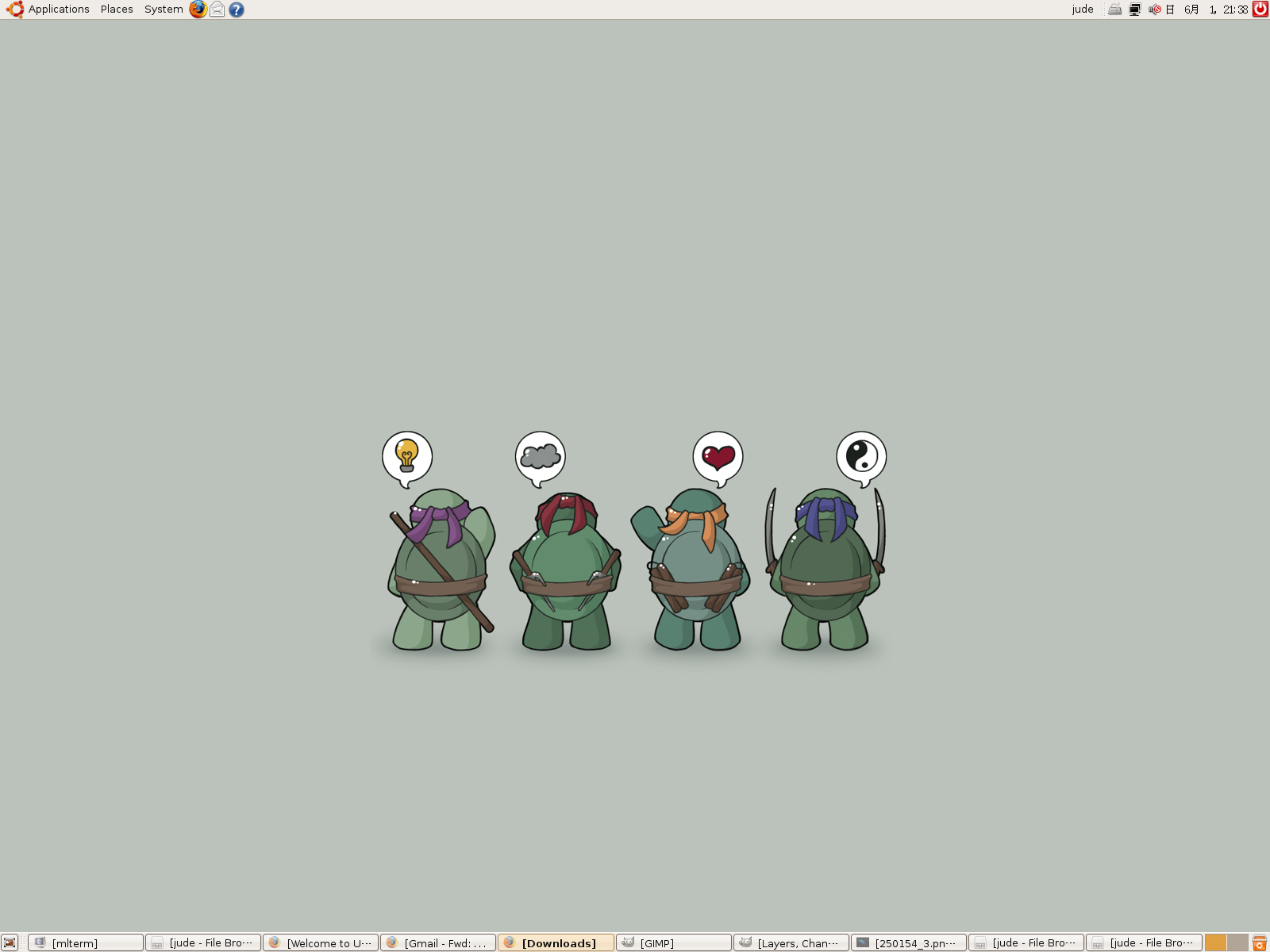Switch to the gray second workspace
Image resolution: width=1270 pixels, height=952 pixels.
[x=1237, y=942]
